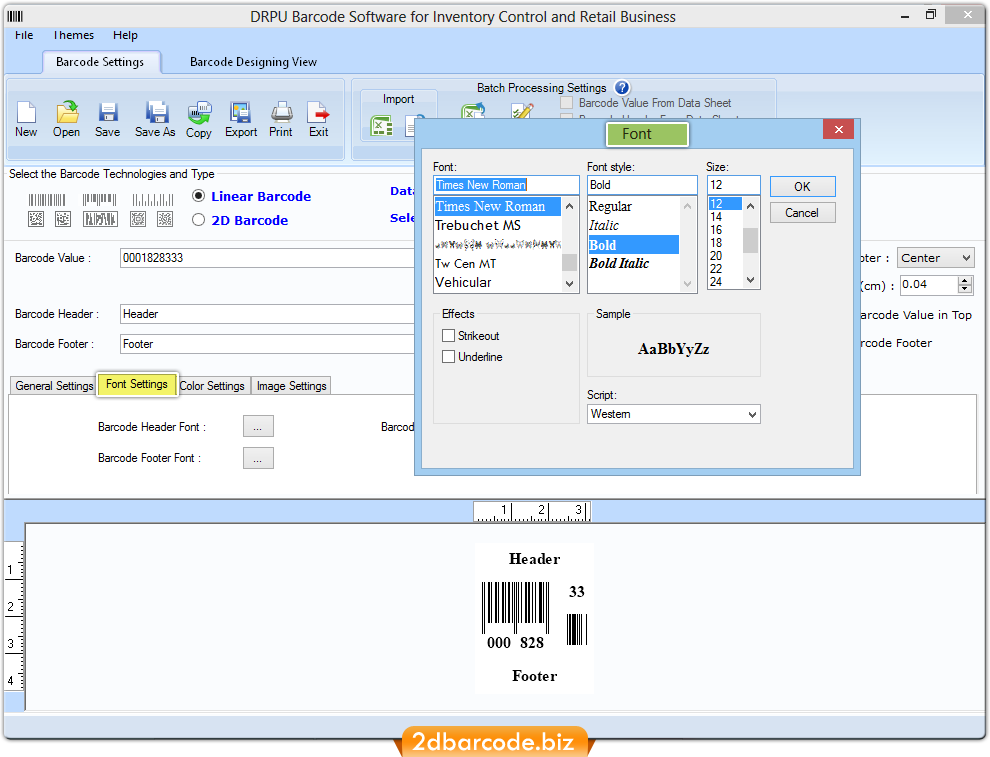The width and height of the screenshot is (990, 757).
Task: Click the batch processing pencil edit icon
Action: click(522, 112)
